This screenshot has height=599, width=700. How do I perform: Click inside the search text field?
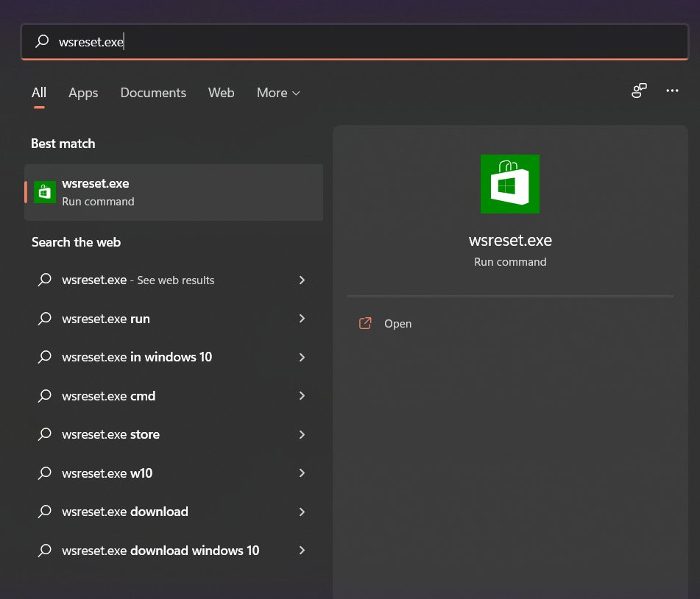pos(350,42)
